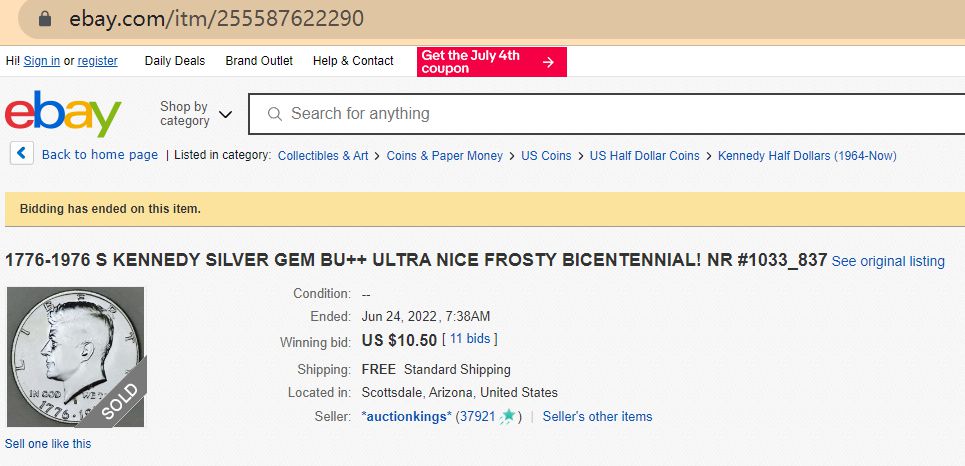Click the Search for anything field

coord(600,114)
